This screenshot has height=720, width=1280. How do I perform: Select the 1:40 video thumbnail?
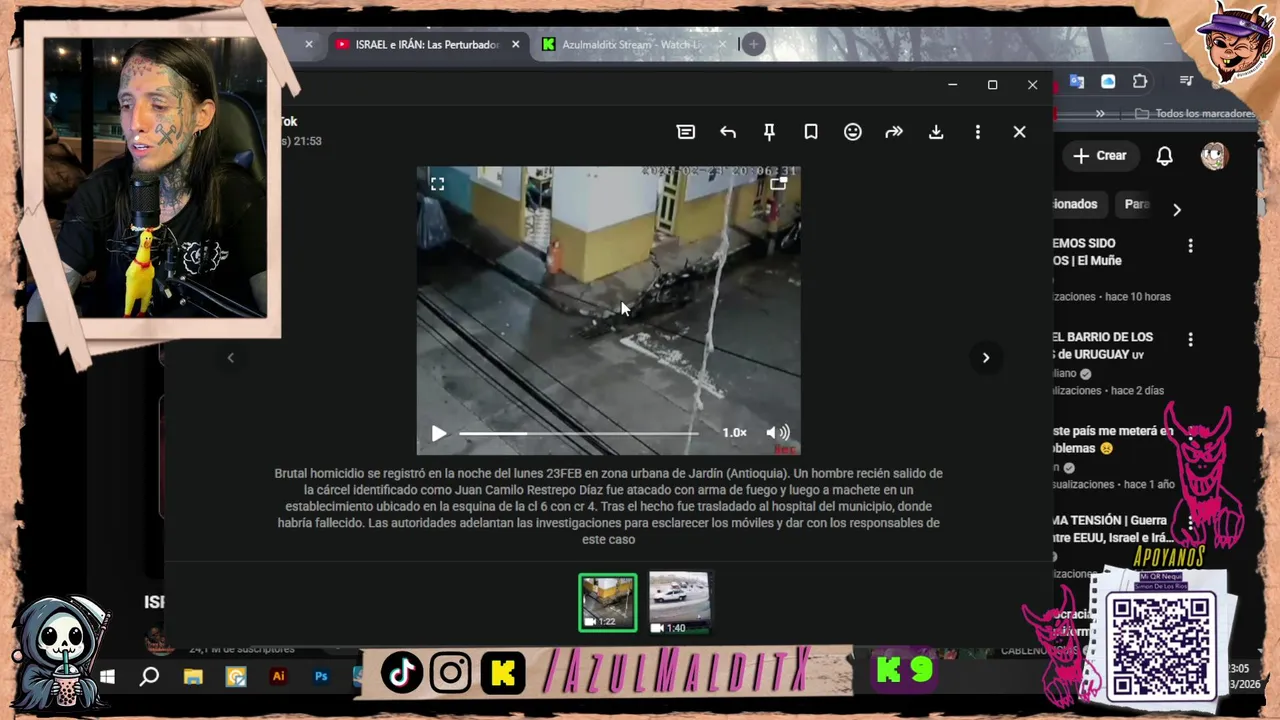(679, 603)
